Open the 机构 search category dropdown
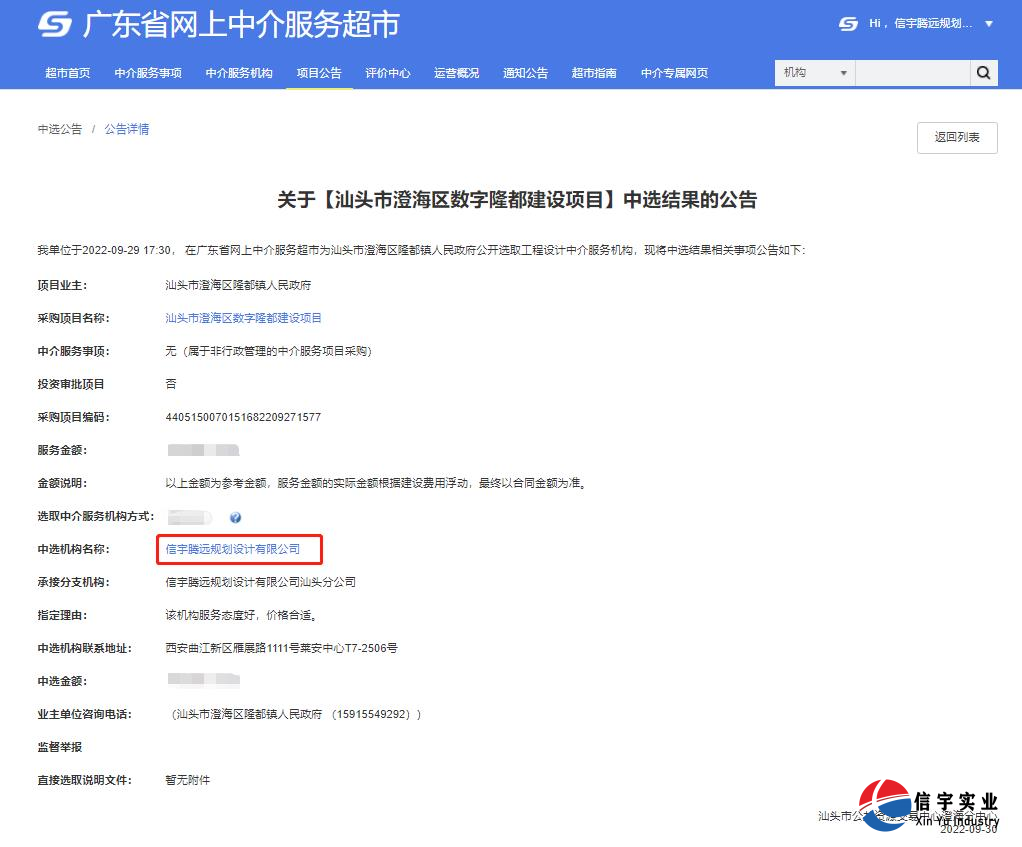This screenshot has height=847, width=1022. click(x=813, y=73)
